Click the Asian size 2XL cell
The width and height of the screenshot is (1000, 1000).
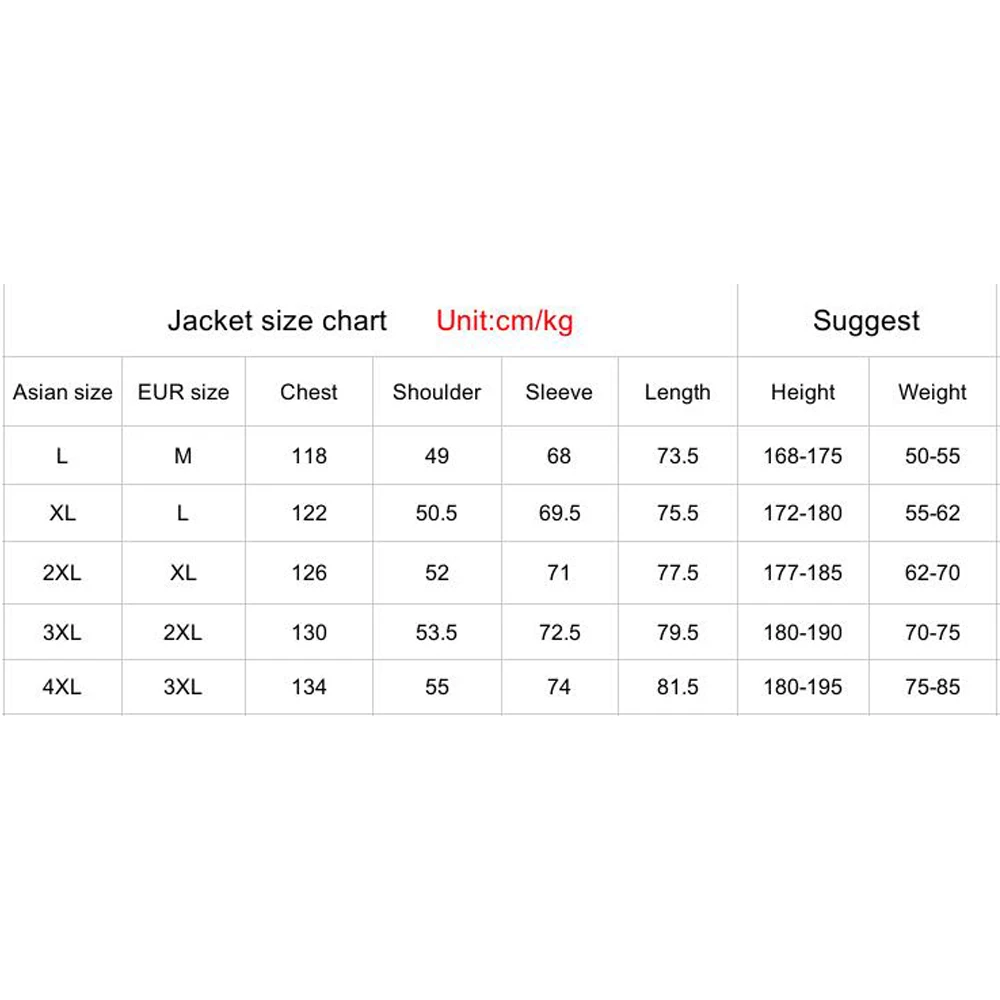click(x=63, y=573)
